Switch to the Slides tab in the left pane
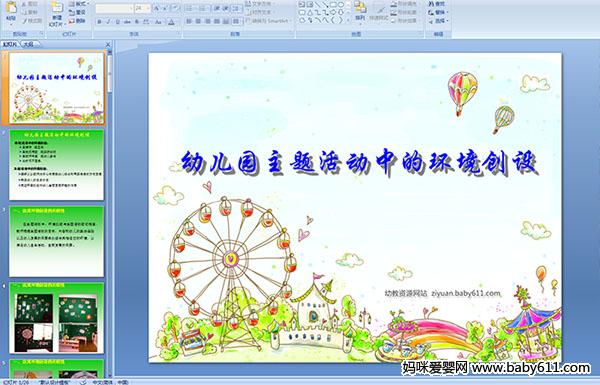This screenshot has height=385, width=600. (10, 44)
